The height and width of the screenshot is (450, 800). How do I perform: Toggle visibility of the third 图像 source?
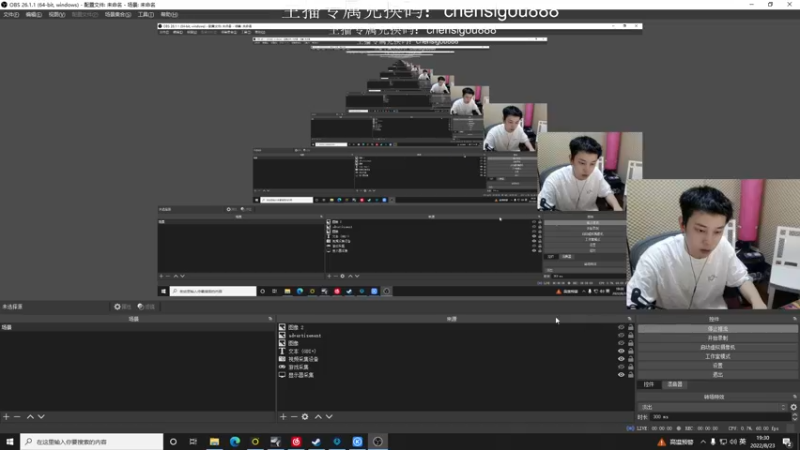pyautogui.click(x=621, y=343)
